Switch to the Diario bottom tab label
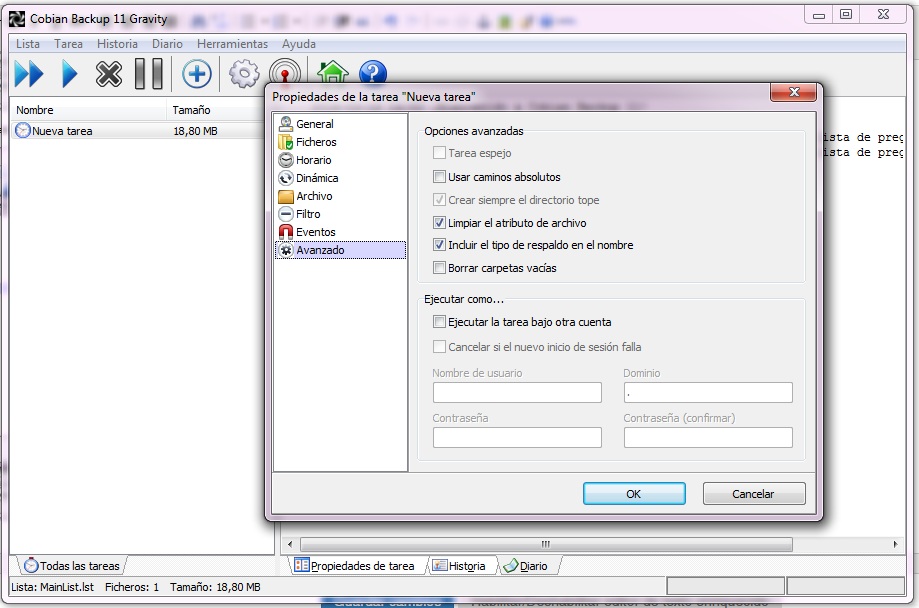 (533, 566)
